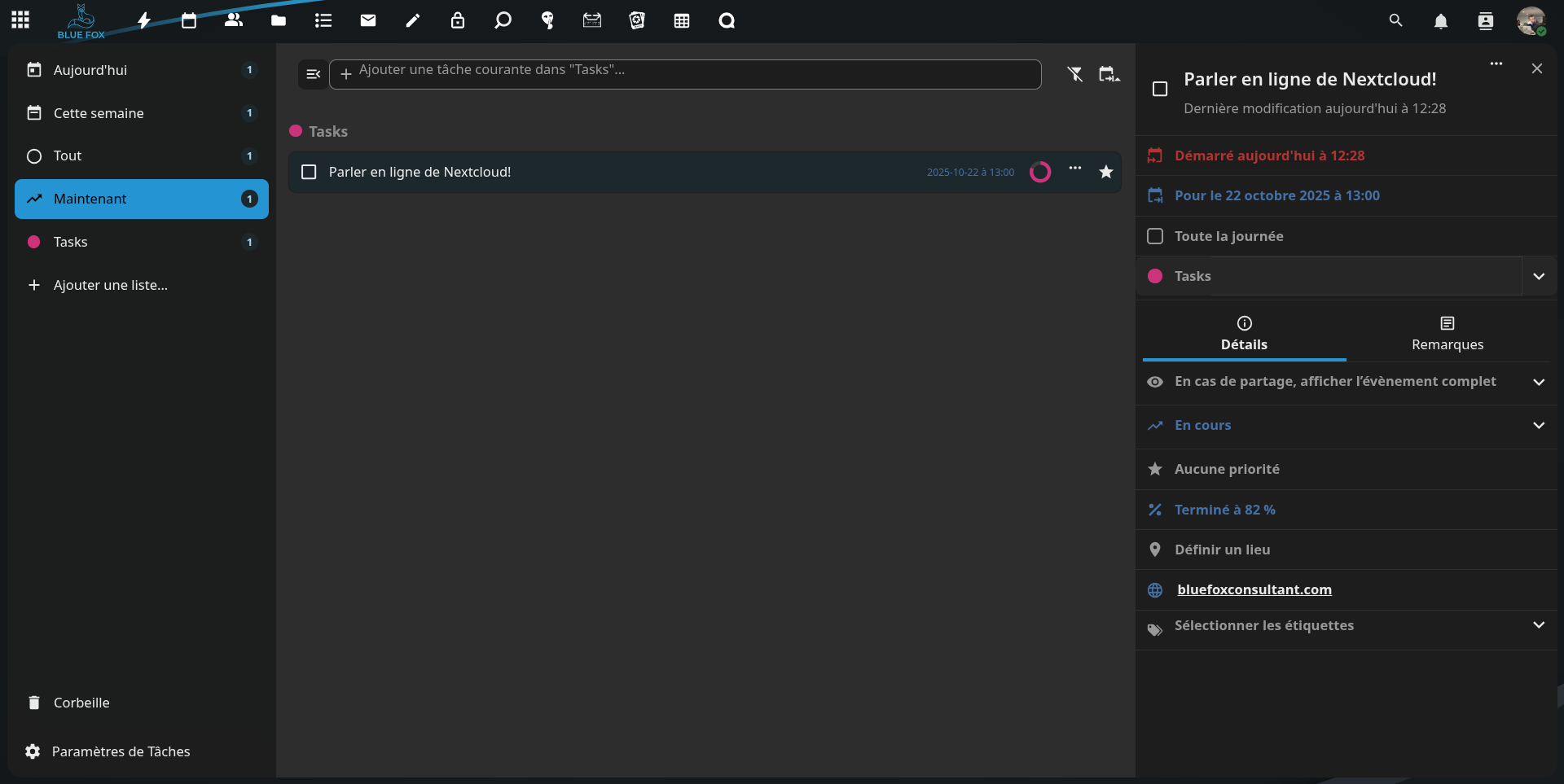Click the notifications bell icon
1564x784 pixels.
tap(1440, 21)
